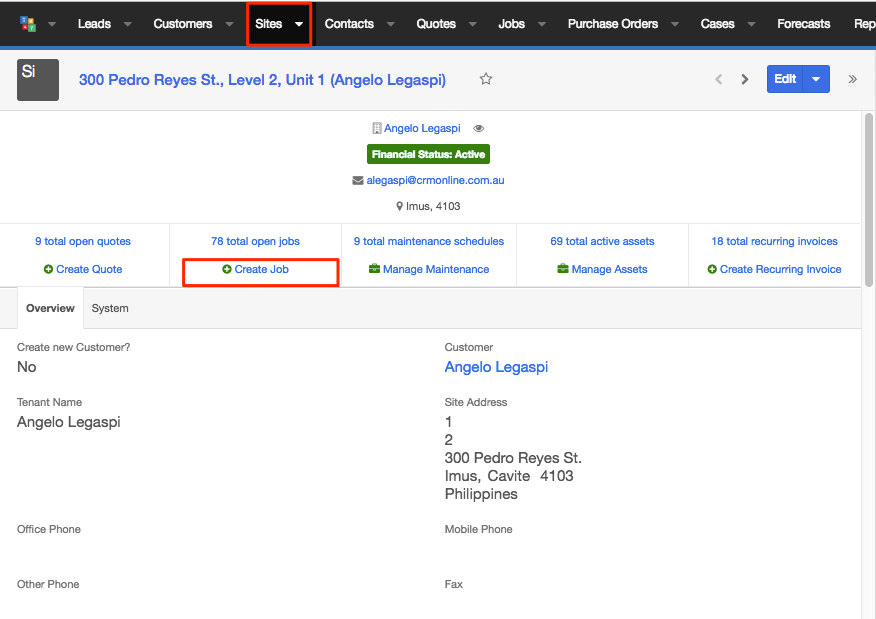The image size is (876, 619).
Task: Click briefcase icon beside Manage Maintenance
Action: 374,269
